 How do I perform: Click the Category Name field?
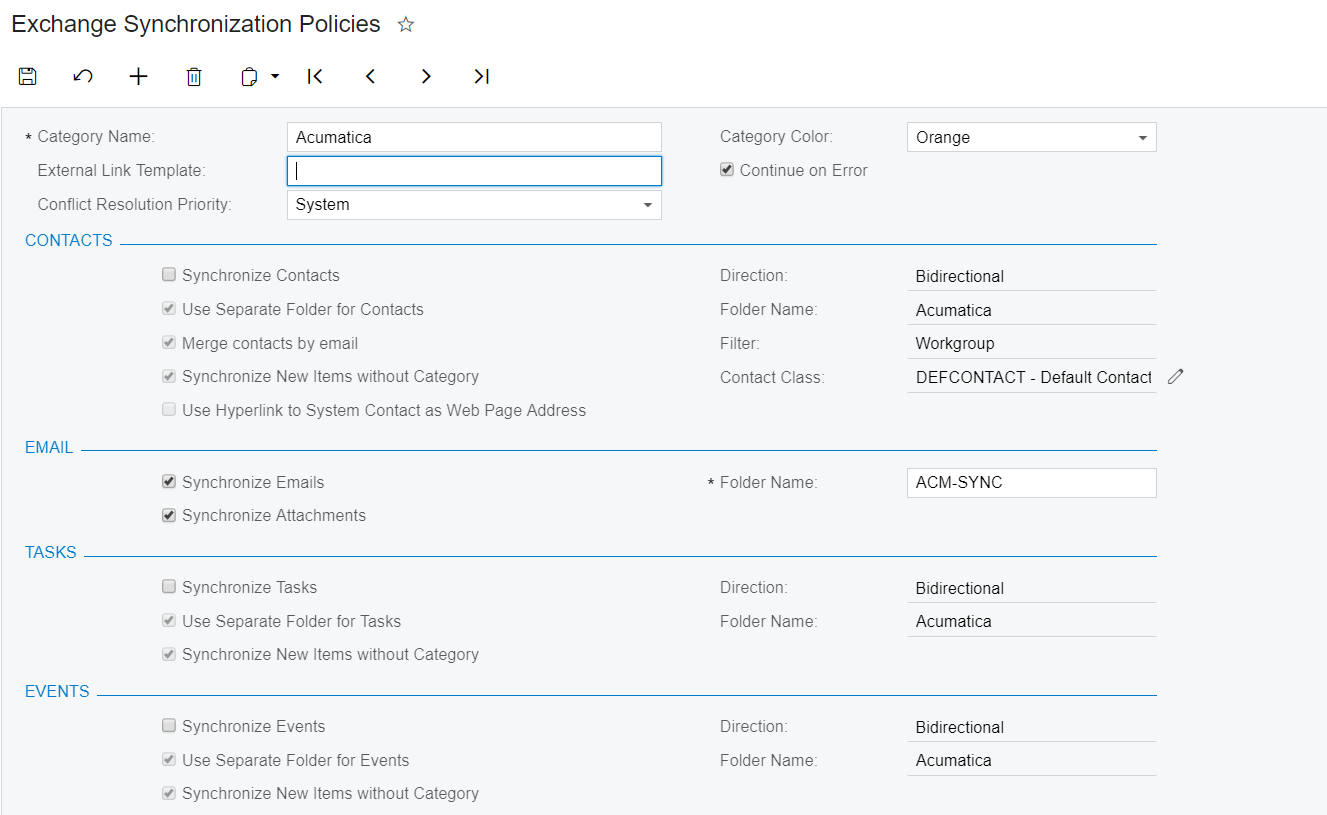click(474, 137)
